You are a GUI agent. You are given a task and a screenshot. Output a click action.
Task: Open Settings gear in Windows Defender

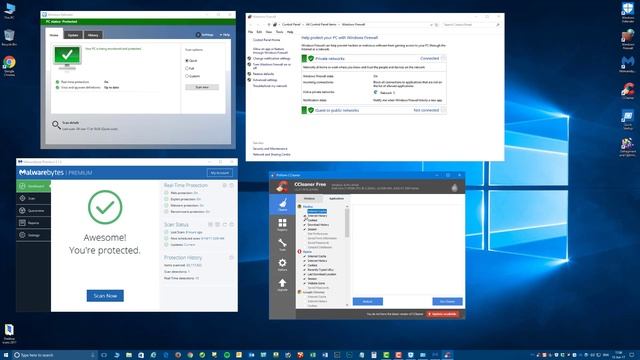(204, 35)
